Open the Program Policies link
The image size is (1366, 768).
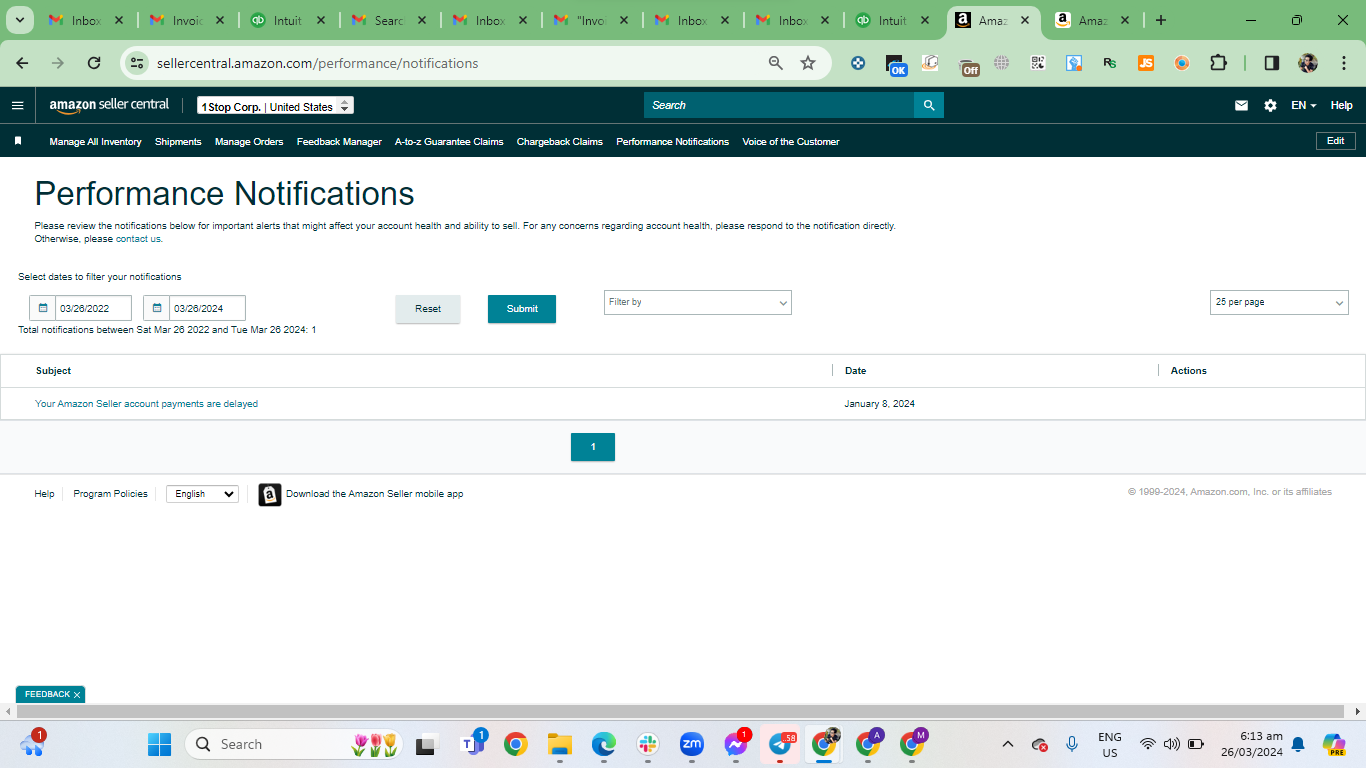tap(110, 494)
